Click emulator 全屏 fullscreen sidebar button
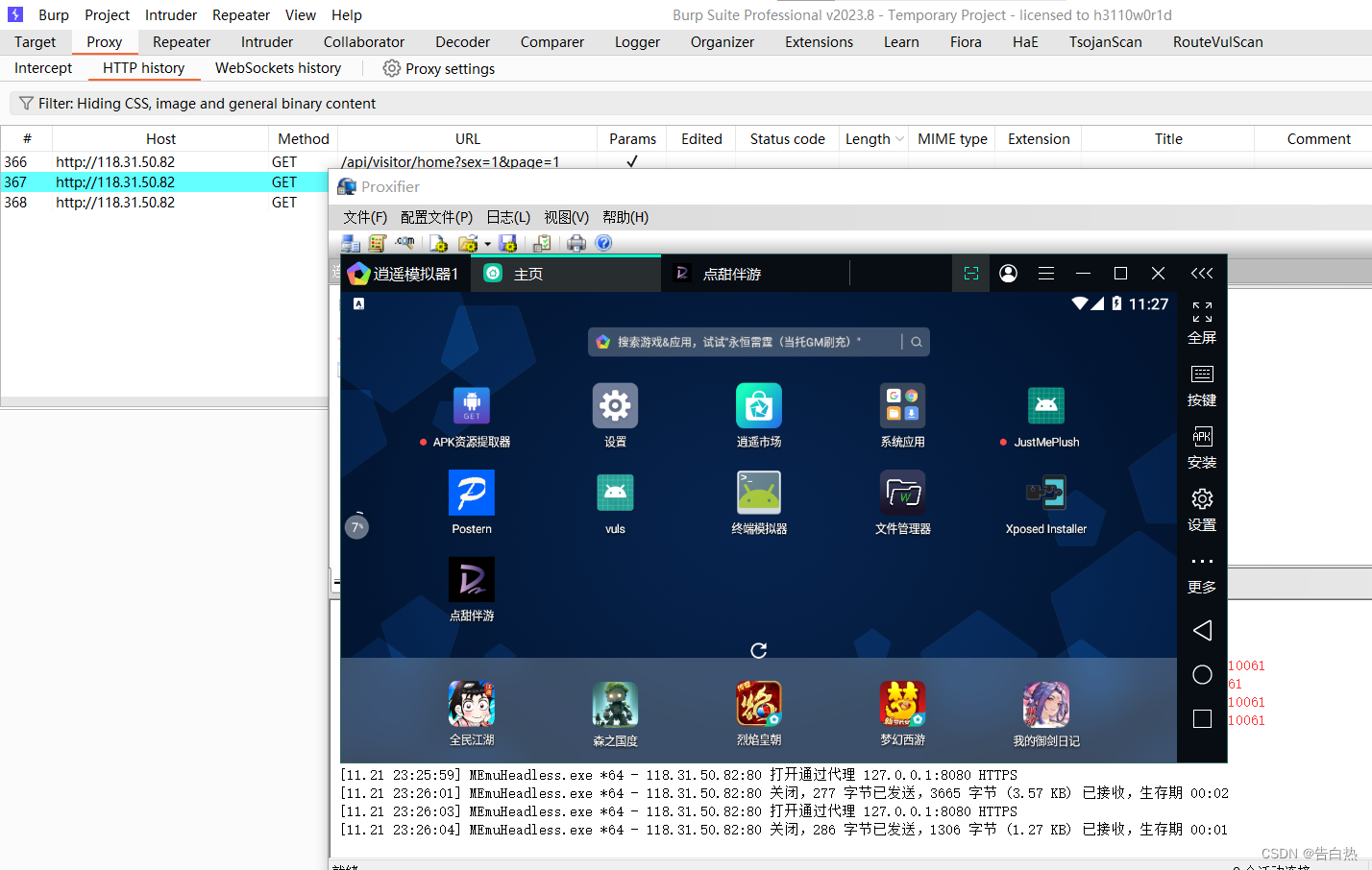The width and height of the screenshot is (1372, 870). (1202, 324)
